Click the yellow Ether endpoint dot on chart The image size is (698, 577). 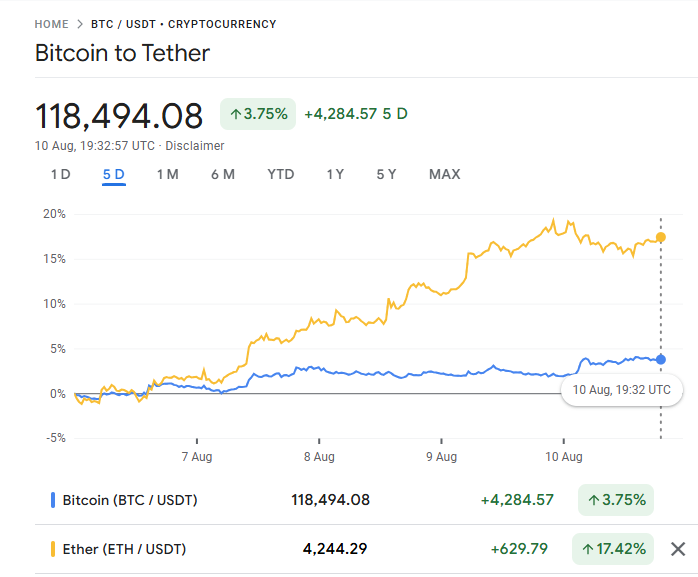pyautogui.click(x=660, y=237)
